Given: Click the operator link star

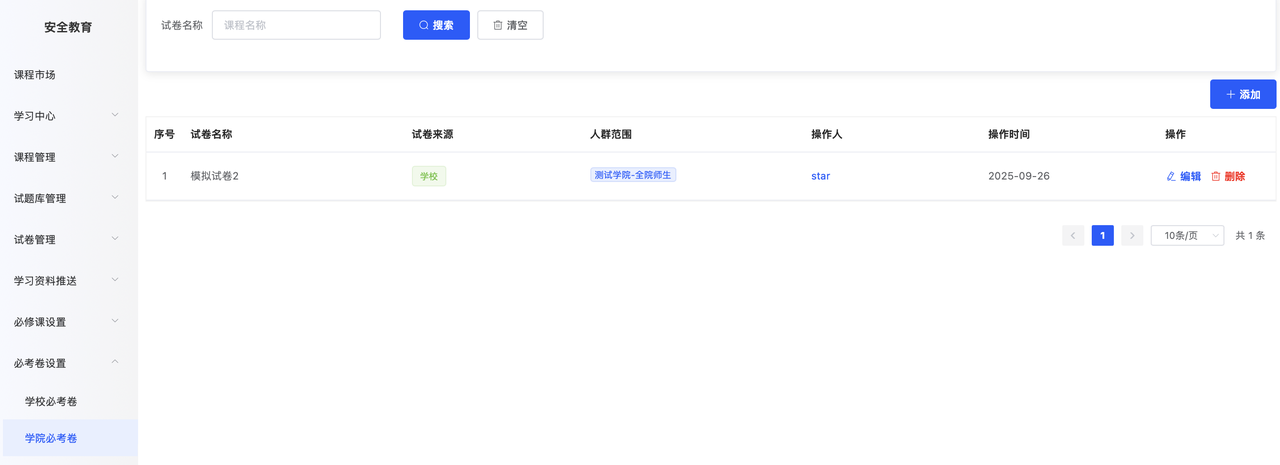Looking at the screenshot, I should click(820, 176).
